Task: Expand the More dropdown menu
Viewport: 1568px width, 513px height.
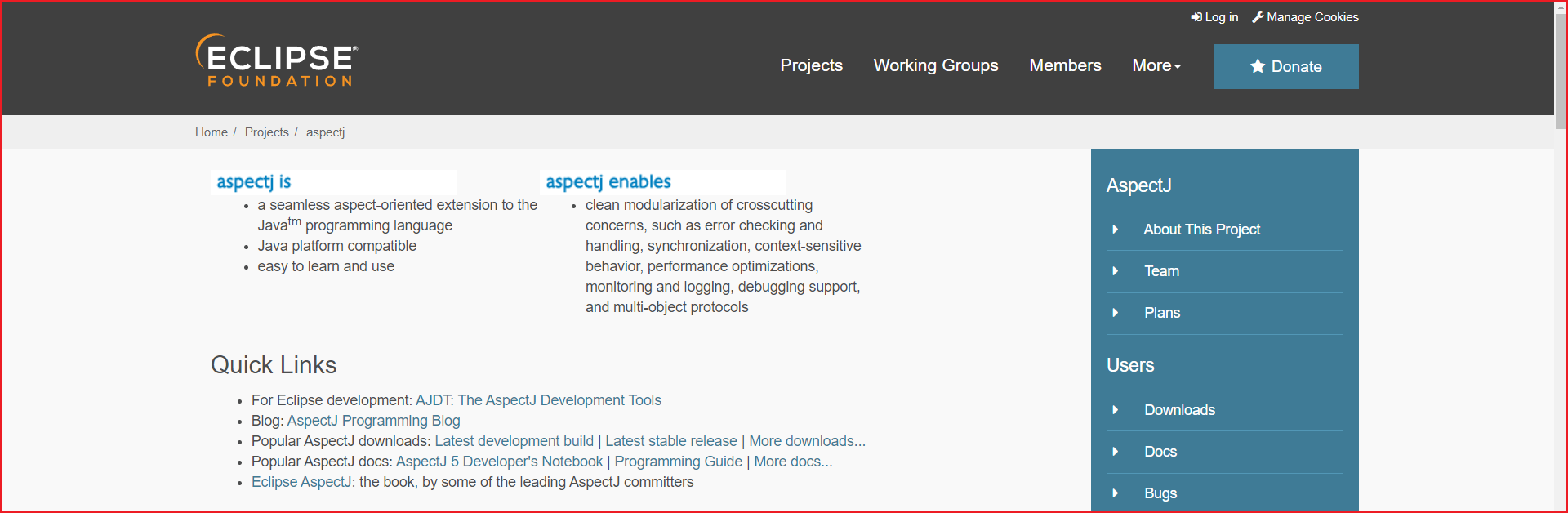Action: coord(1156,65)
